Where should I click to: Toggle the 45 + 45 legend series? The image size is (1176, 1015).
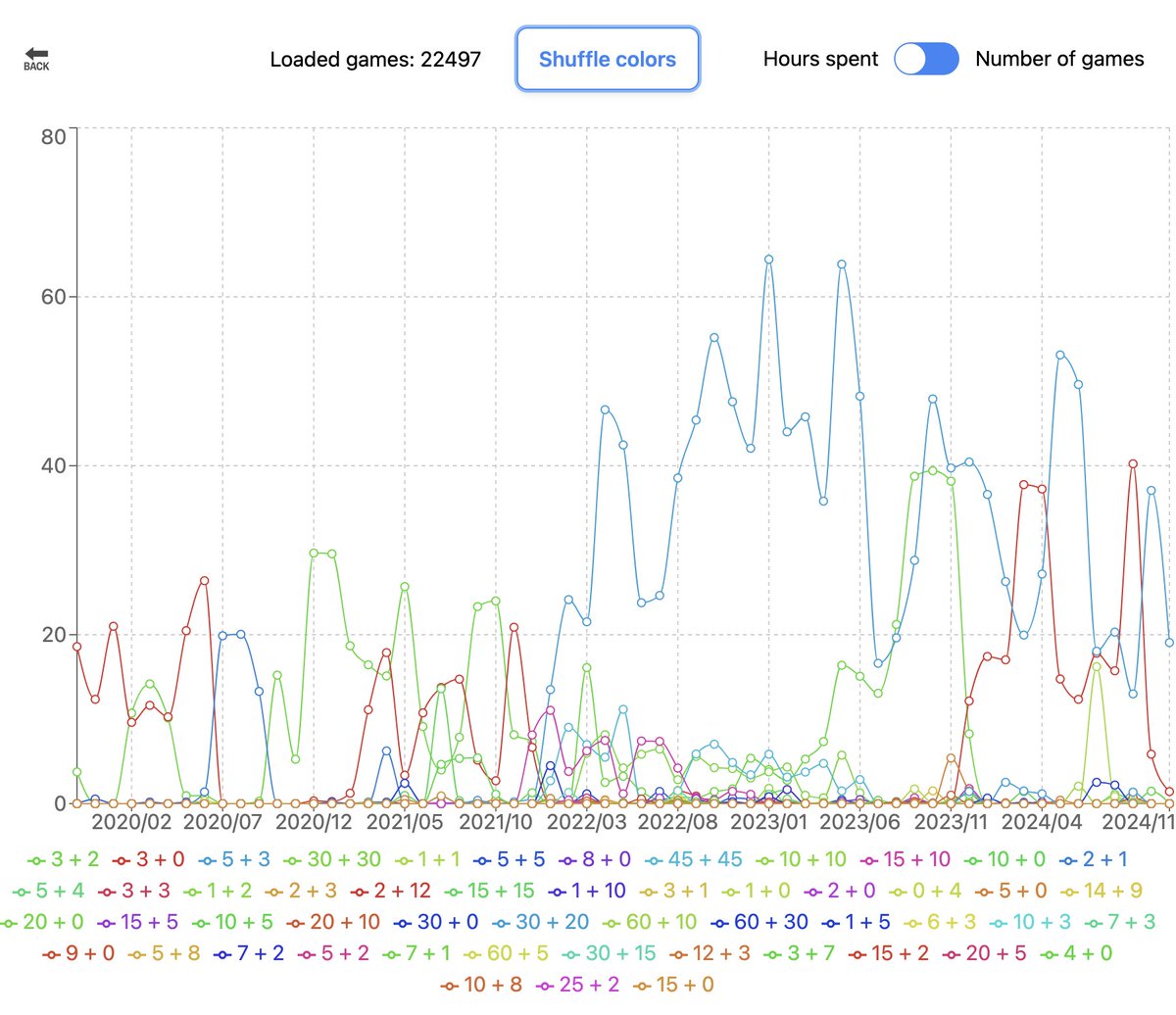coord(693,859)
